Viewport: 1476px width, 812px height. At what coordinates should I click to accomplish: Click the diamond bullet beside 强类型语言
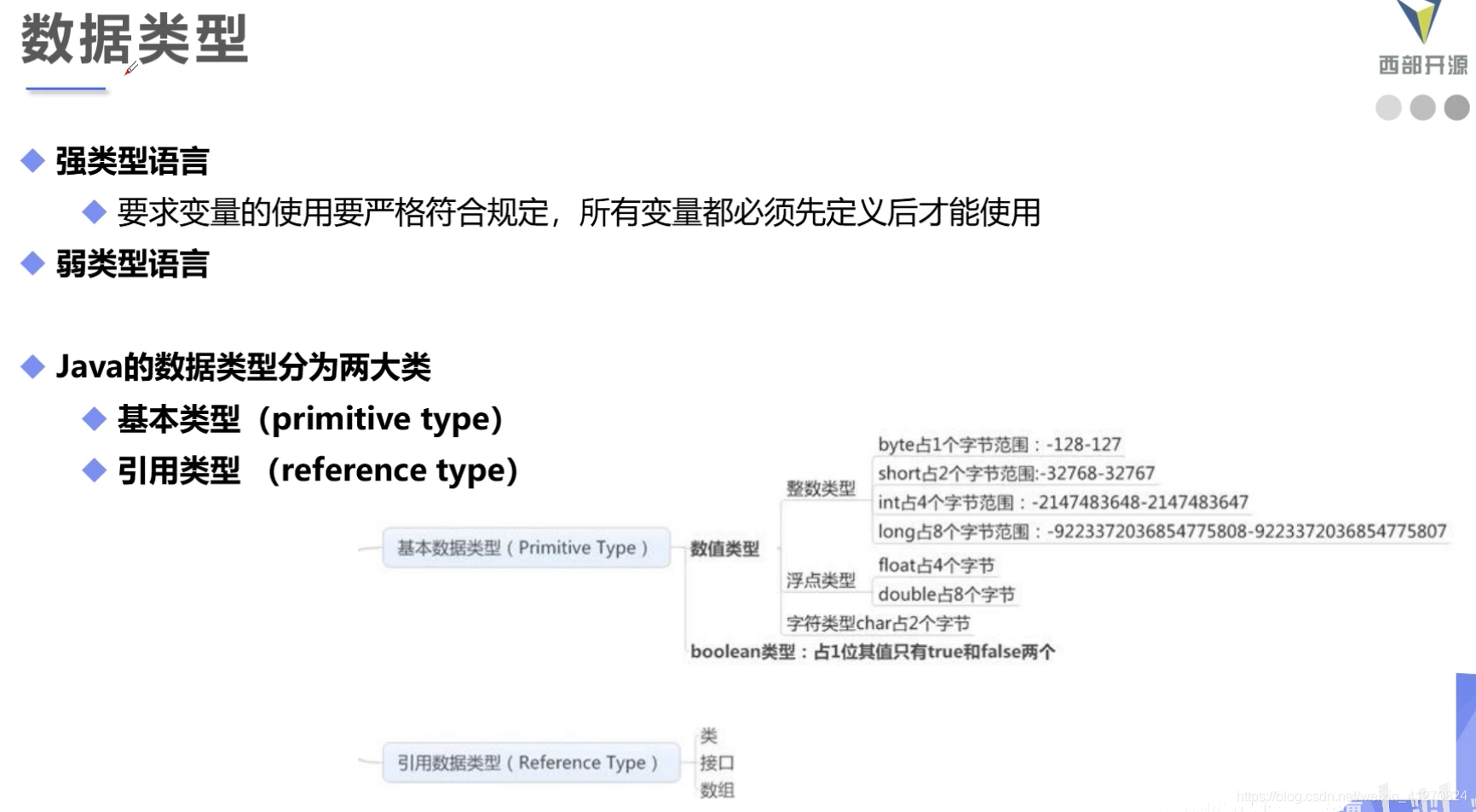pyautogui.click(x=32, y=160)
